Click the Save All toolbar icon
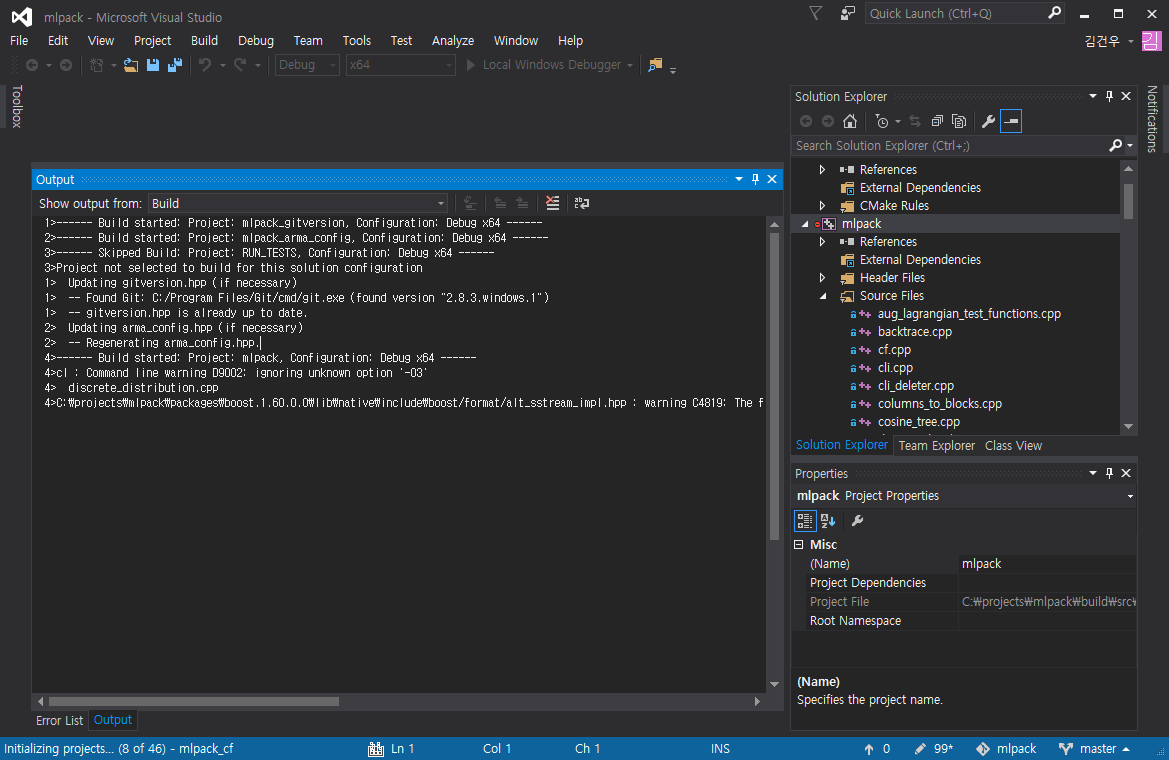Screen dimensions: 1169x760 [x=175, y=65]
